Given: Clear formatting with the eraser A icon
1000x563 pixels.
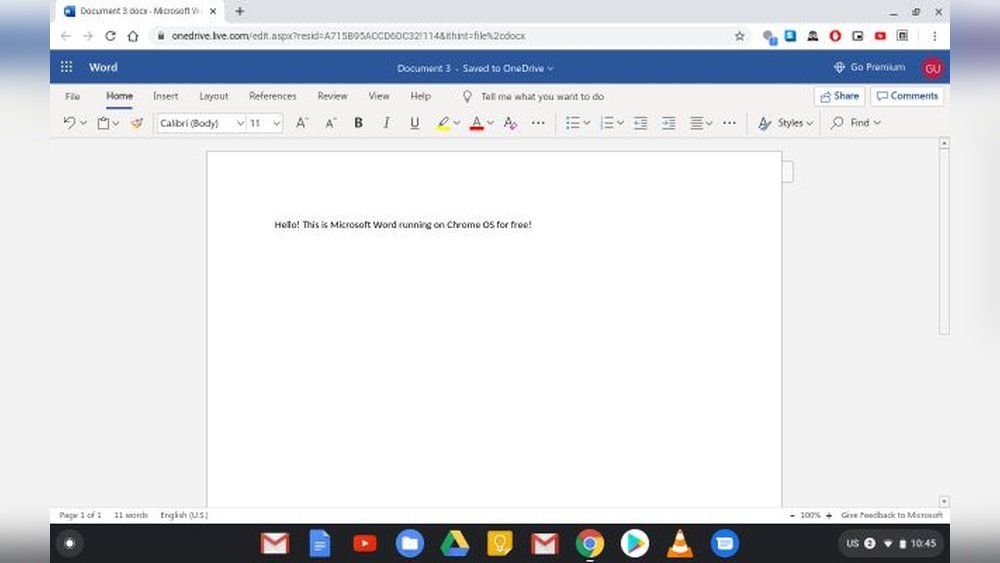Looking at the screenshot, I should click(x=510, y=123).
